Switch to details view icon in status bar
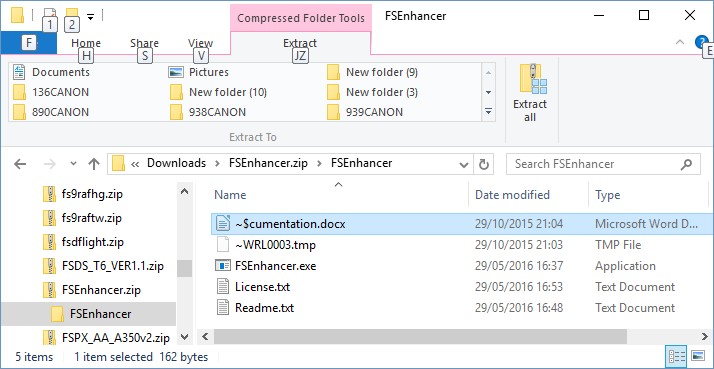Viewport: 714px width, 369px height. pyautogui.click(x=676, y=356)
